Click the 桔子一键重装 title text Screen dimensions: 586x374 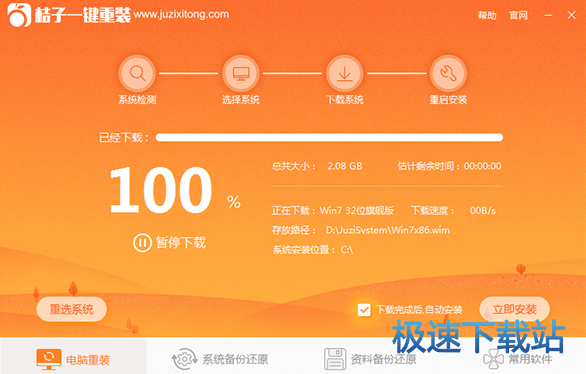click(x=83, y=15)
